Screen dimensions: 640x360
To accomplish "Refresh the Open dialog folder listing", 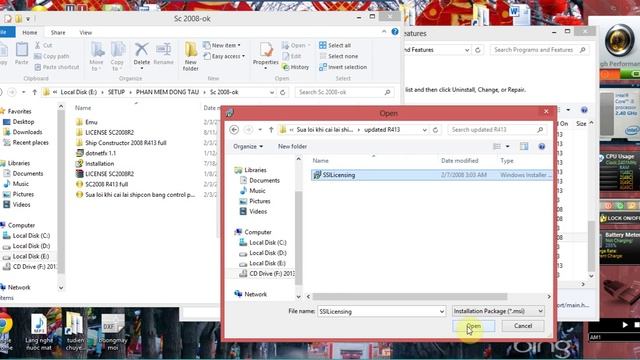I will pyautogui.click(x=436, y=130).
